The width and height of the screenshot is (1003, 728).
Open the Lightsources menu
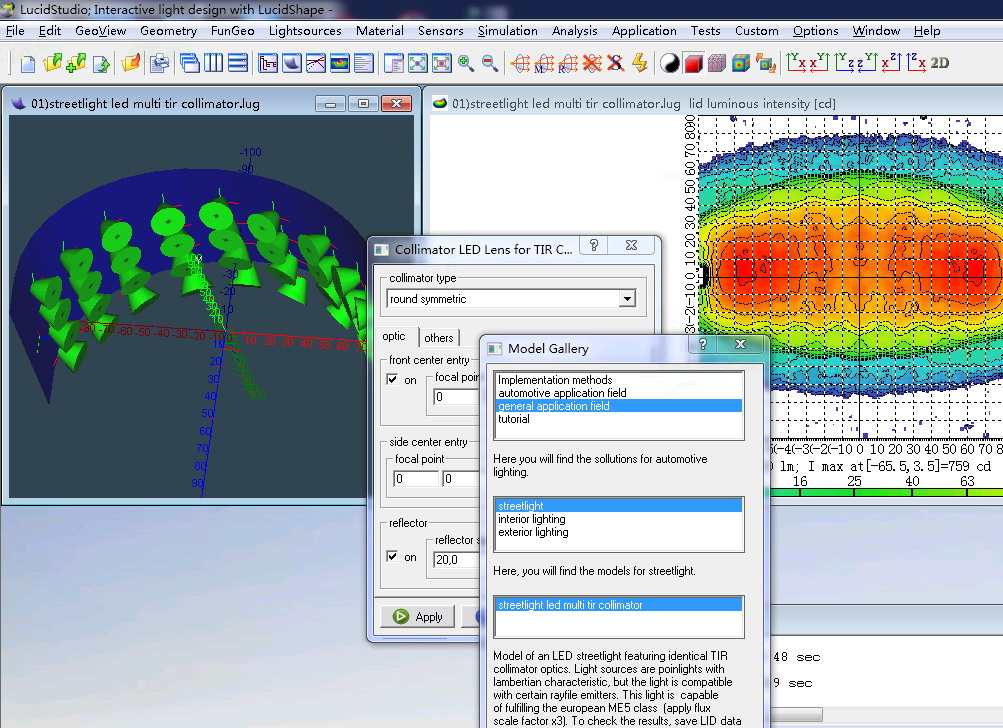click(305, 31)
